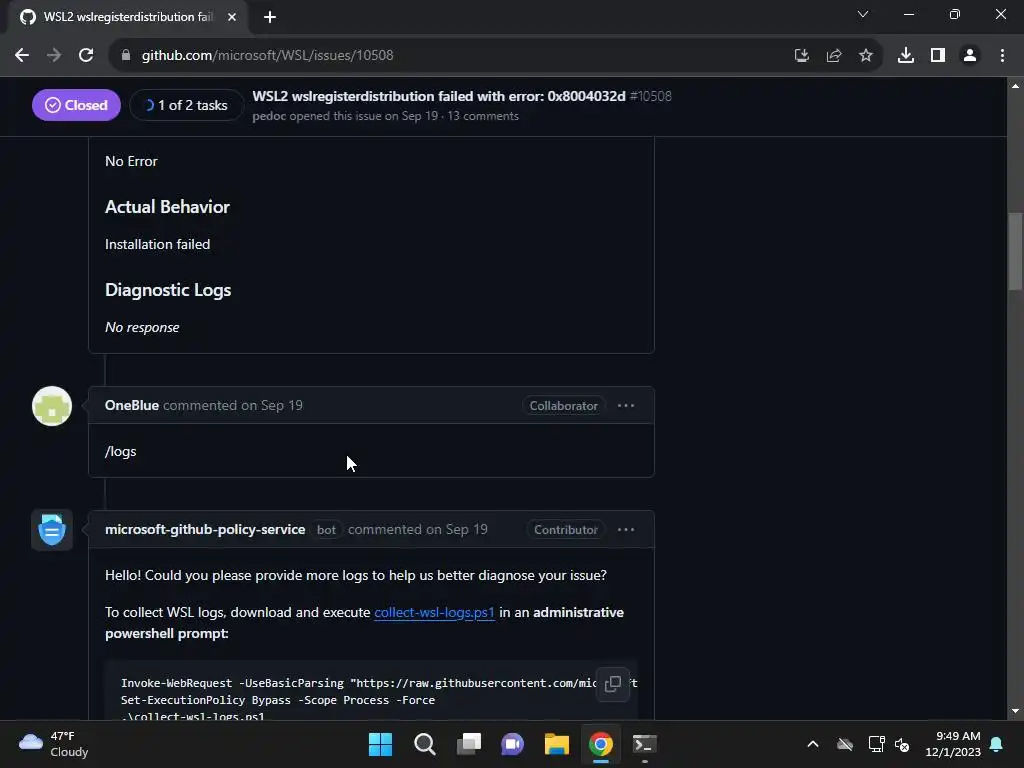Image resolution: width=1024 pixels, height=768 pixels.
Task: Bookmark this page with star icon
Action: pyautogui.click(x=866, y=56)
